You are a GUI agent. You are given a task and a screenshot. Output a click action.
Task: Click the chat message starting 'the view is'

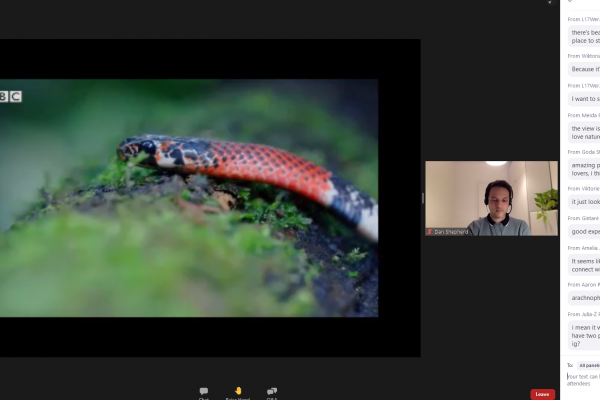[584, 132]
